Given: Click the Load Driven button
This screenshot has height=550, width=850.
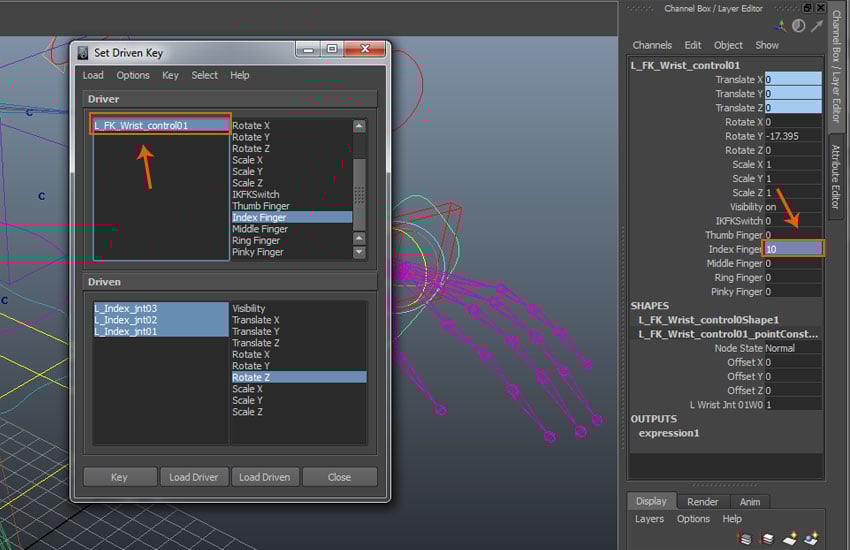Looking at the screenshot, I should point(264,477).
